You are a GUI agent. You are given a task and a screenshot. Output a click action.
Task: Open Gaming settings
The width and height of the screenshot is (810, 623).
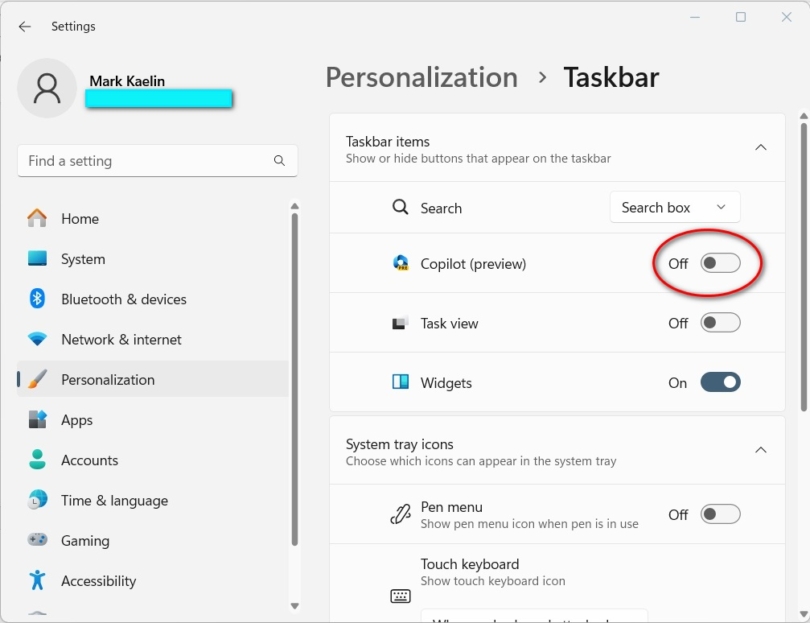(40, 540)
